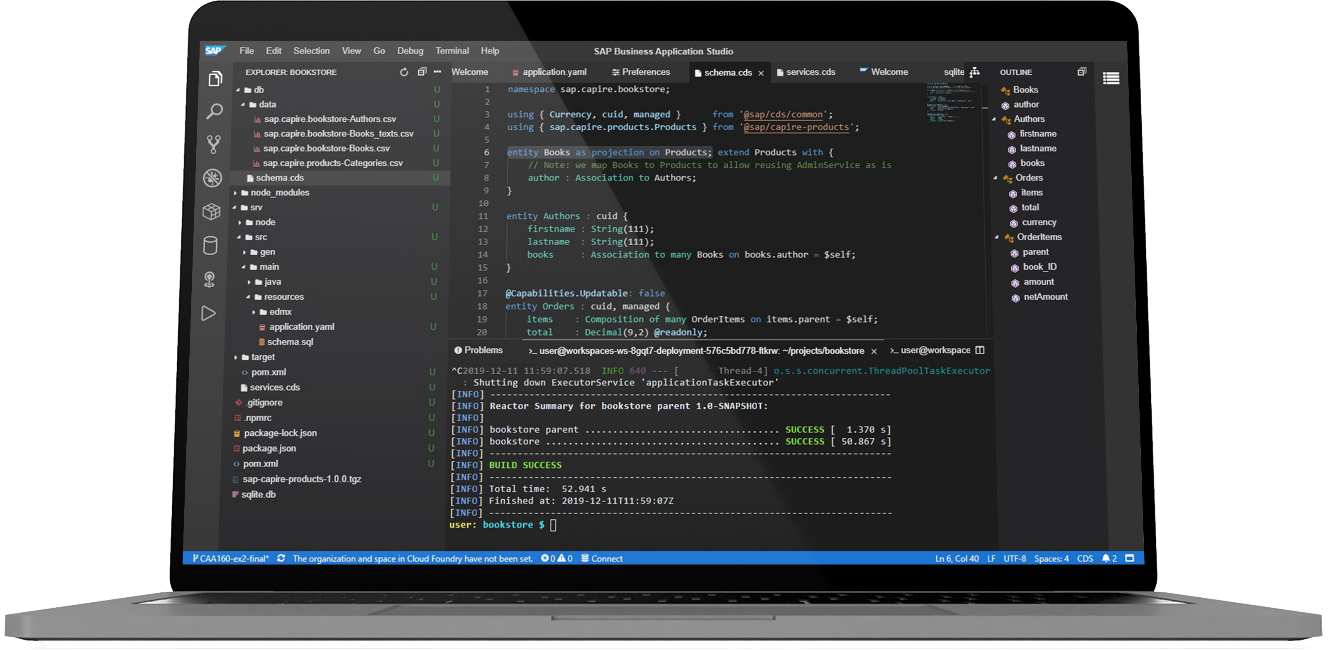Screen dimensions: 1328x650
Task: Expand the node_modules folder
Action: click(279, 192)
